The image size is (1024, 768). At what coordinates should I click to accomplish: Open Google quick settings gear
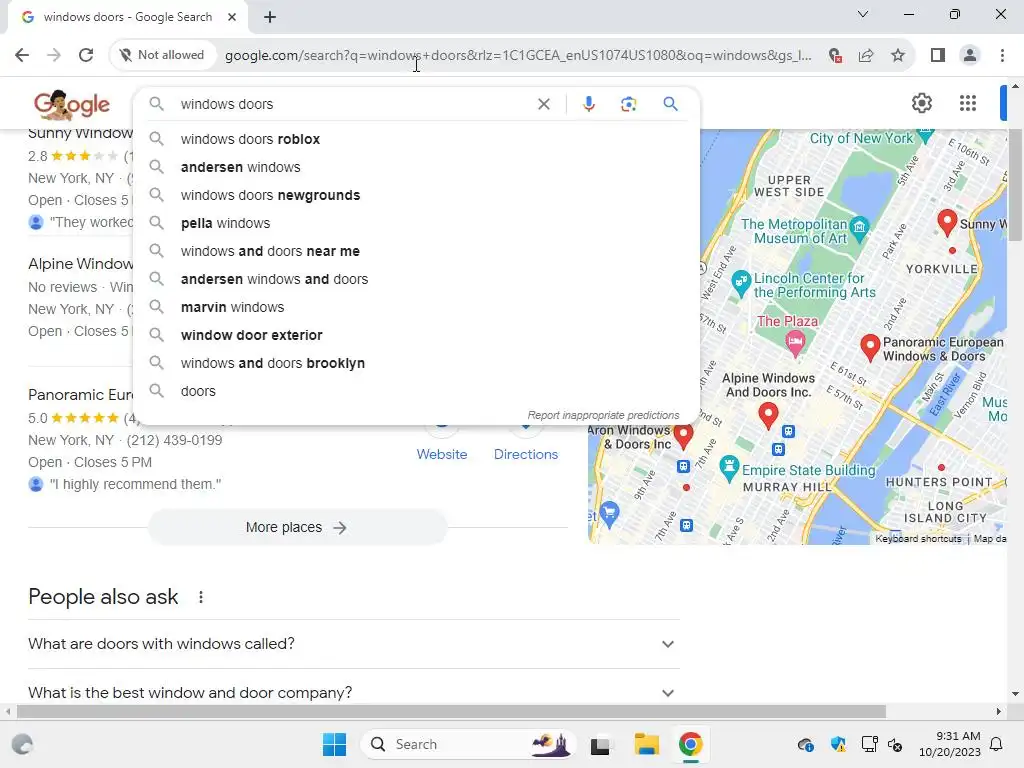[x=921, y=103]
